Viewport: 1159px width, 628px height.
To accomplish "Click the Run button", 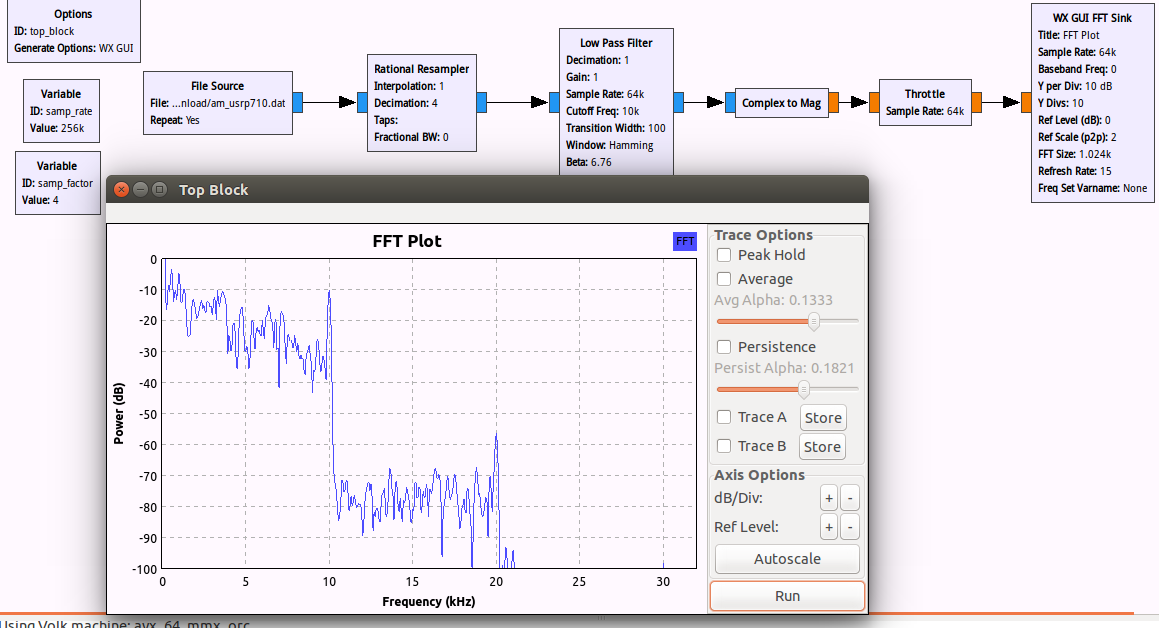I will point(787,596).
